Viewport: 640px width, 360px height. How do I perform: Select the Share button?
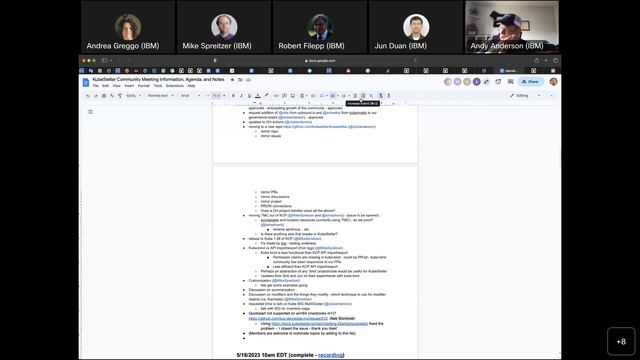(x=531, y=82)
